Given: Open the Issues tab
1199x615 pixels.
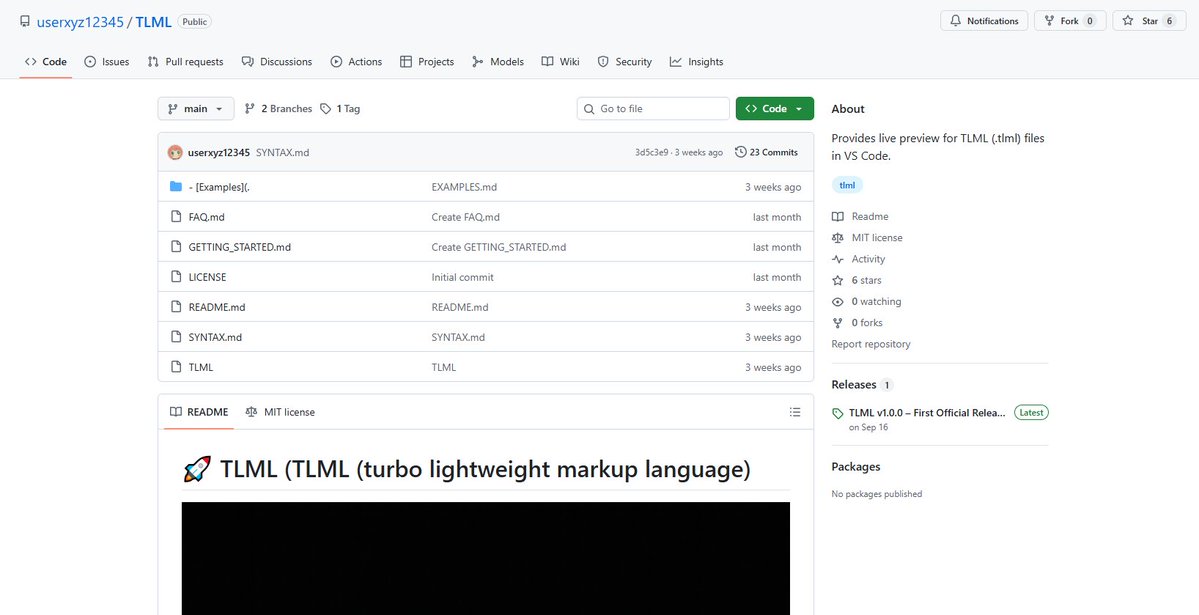Looking at the screenshot, I should coord(106,62).
